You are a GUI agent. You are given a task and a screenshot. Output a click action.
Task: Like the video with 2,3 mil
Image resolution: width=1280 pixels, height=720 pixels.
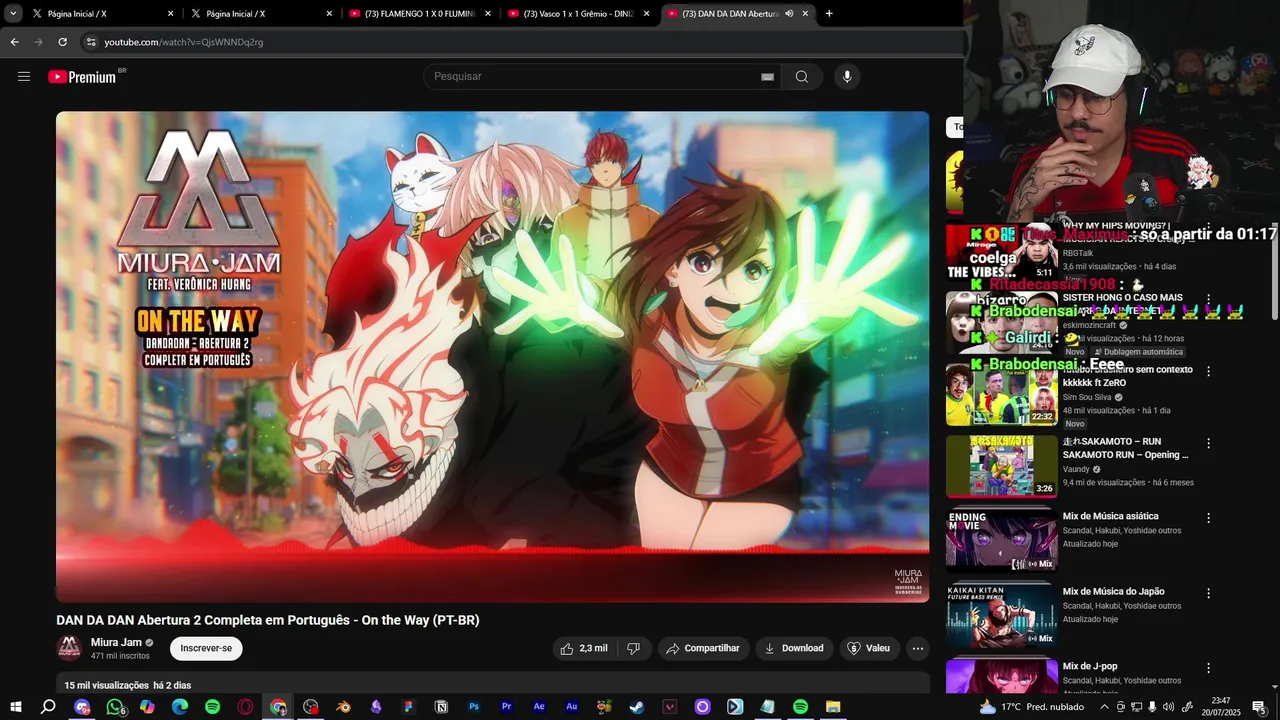(584, 648)
